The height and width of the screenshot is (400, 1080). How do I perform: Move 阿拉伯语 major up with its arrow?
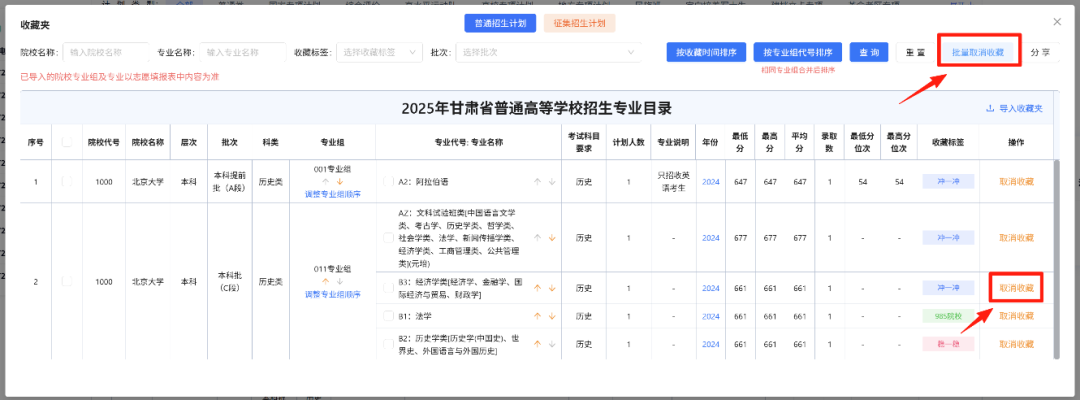[x=537, y=182]
